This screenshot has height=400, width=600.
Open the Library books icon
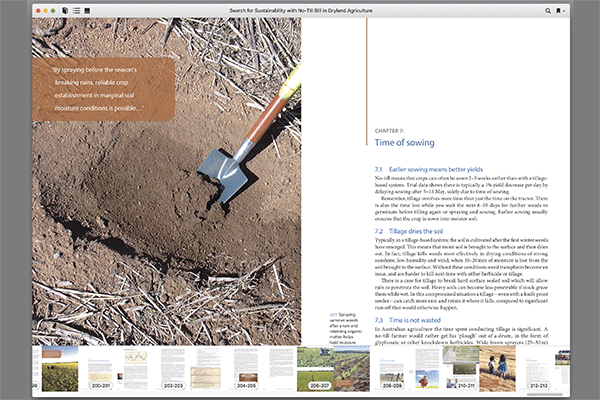click(x=65, y=10)
